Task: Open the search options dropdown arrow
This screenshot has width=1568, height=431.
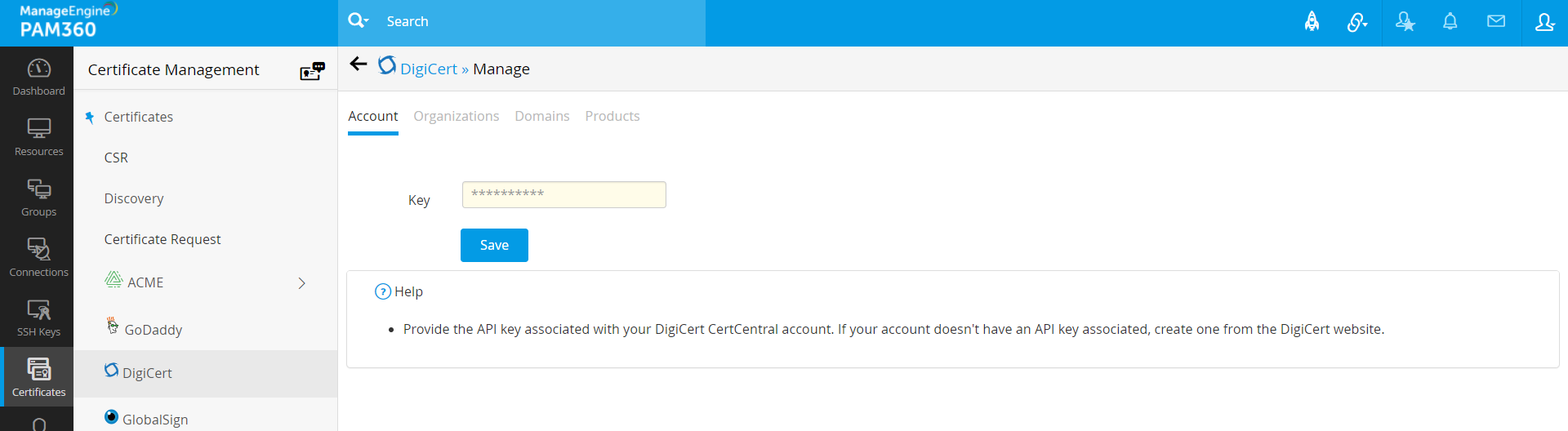Action: tap(359, 20)
